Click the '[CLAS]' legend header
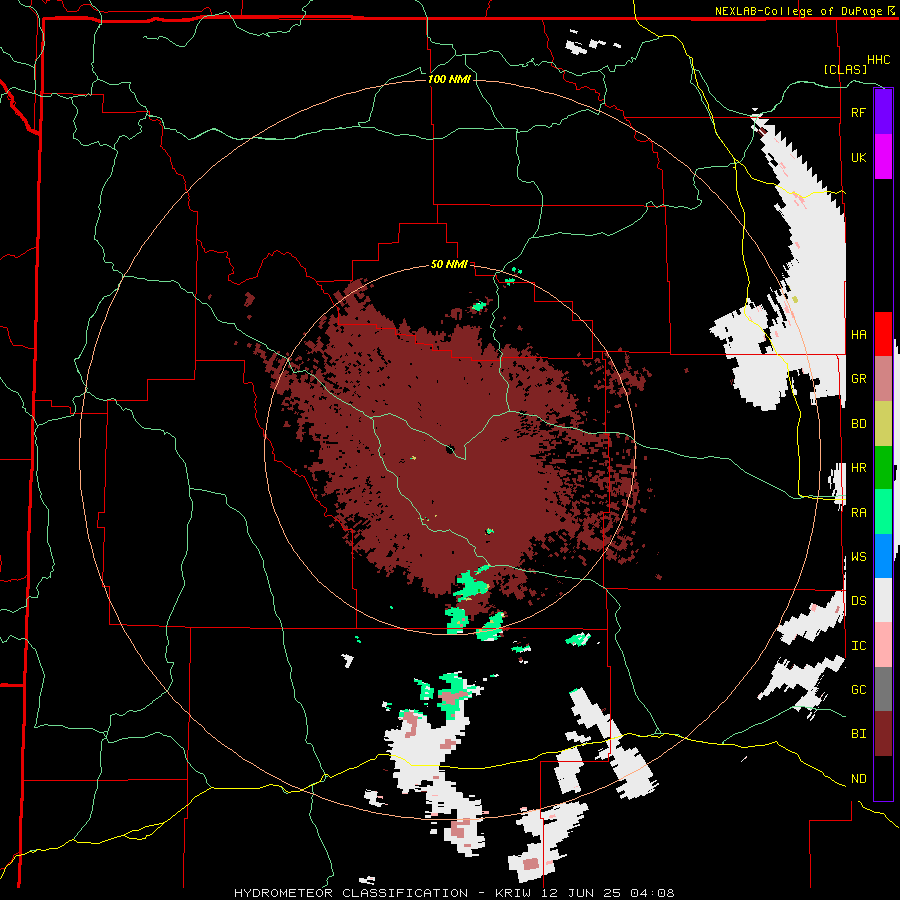Screen dimensions: 900x900 click(x=845, y=69)
